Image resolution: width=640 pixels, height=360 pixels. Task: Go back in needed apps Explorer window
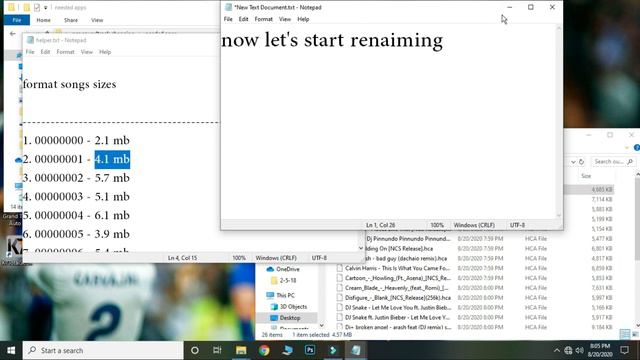(13, 33)
